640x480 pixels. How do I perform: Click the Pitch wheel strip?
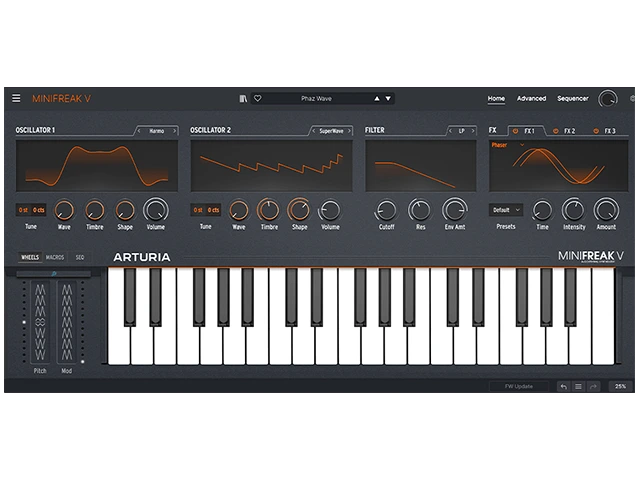tap(40, 322)
